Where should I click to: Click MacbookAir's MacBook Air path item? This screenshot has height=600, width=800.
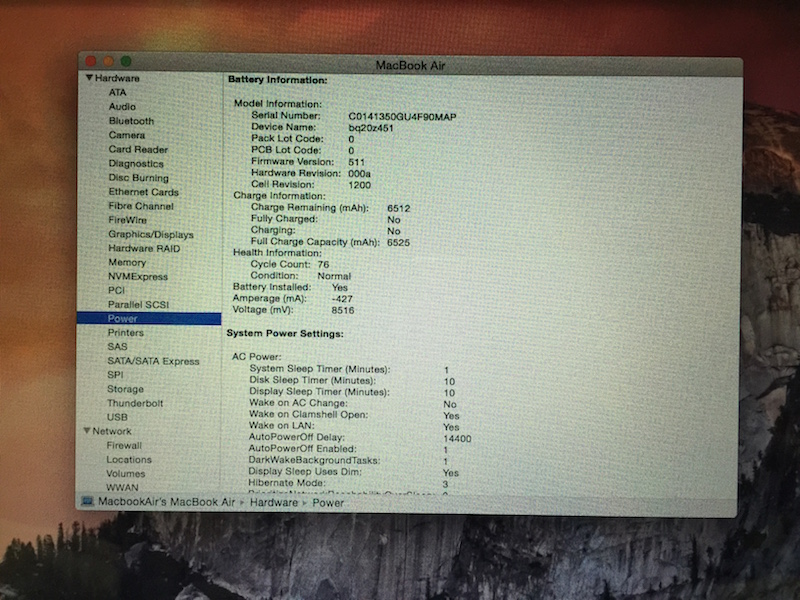tap(166, 502)
